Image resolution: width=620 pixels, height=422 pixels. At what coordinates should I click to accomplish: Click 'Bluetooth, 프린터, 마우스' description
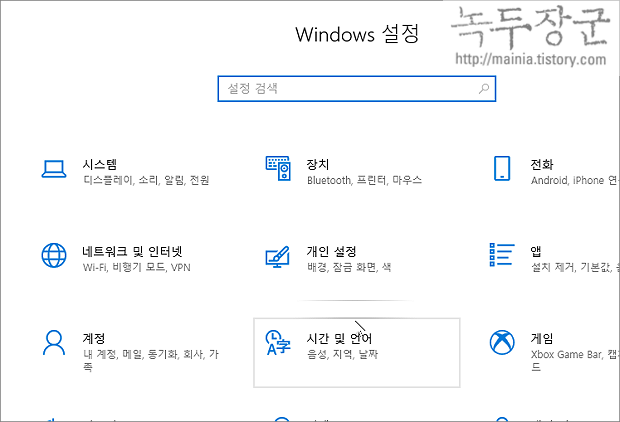[364, 180]
